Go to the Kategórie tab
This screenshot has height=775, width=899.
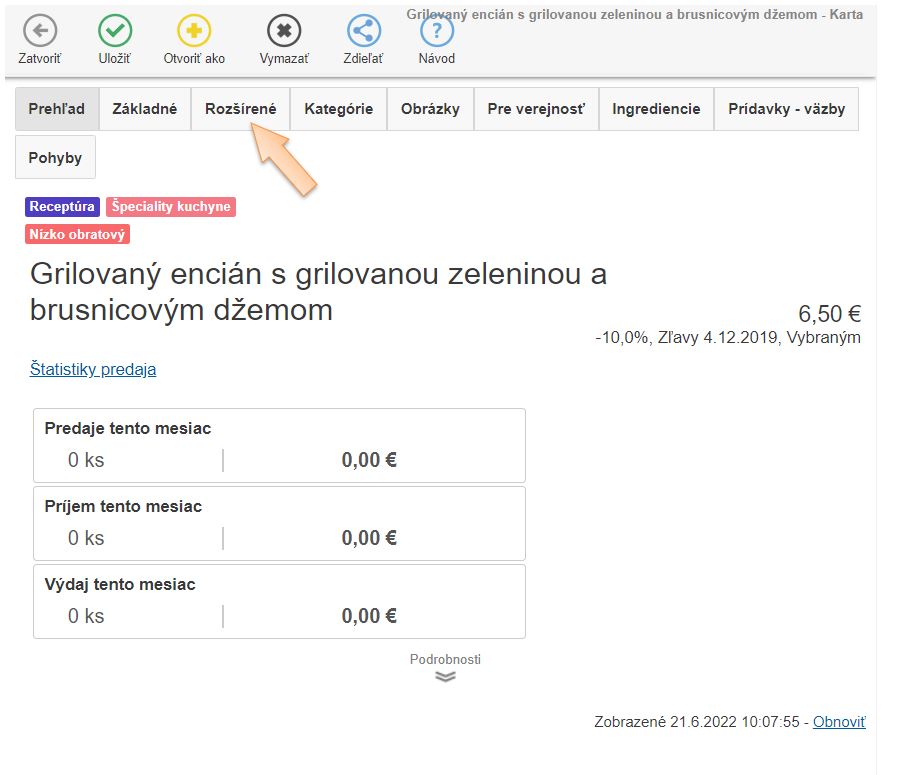click(x=339, y=109)
